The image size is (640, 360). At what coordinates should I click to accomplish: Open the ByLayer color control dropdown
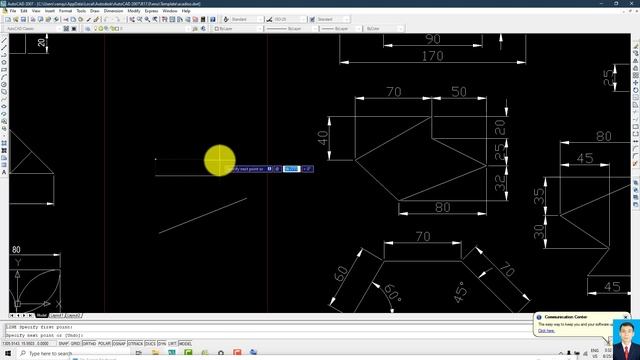point(238,29)
